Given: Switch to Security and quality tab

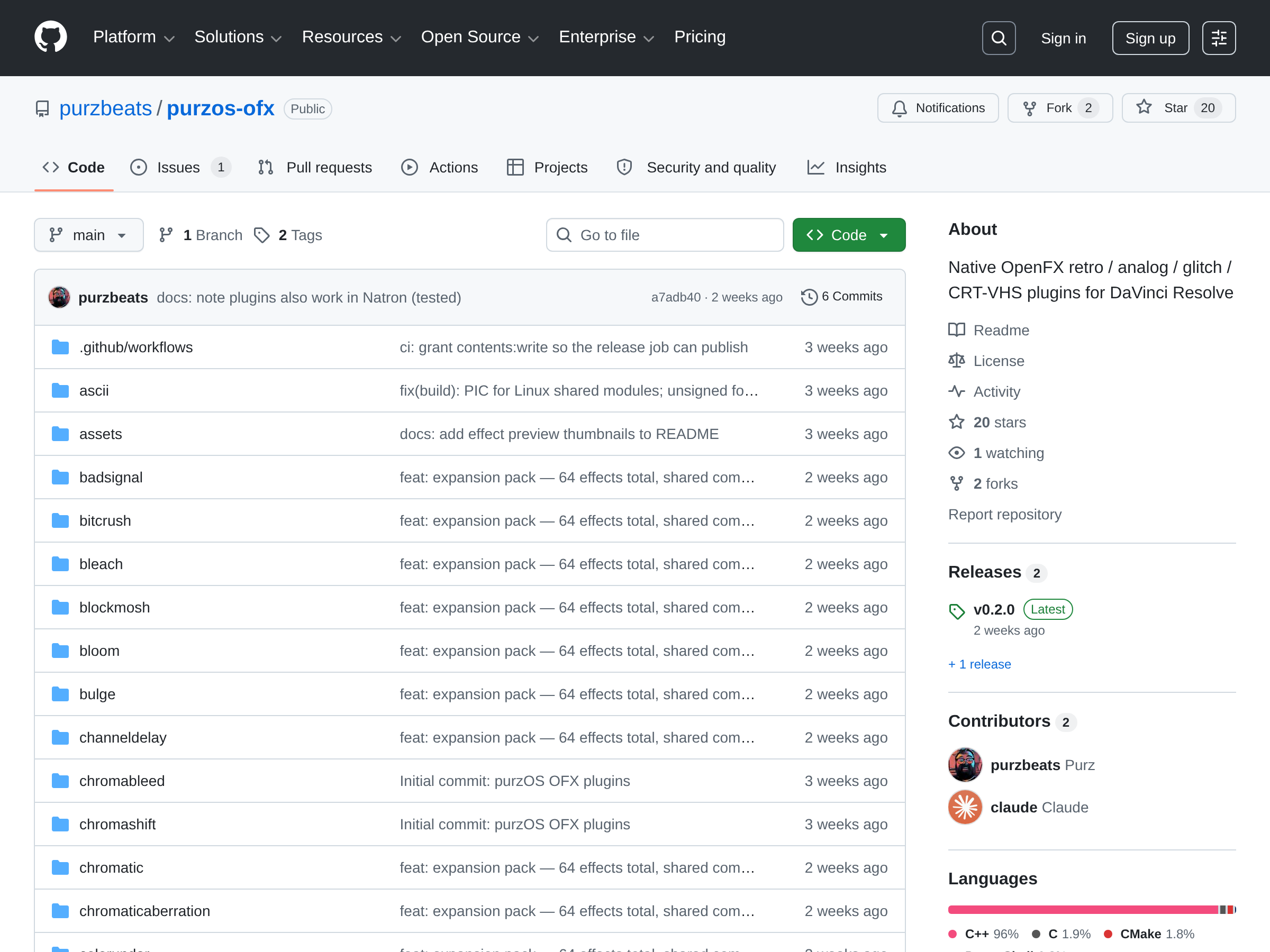Looking at the screenshot, I should coord(696,167).
